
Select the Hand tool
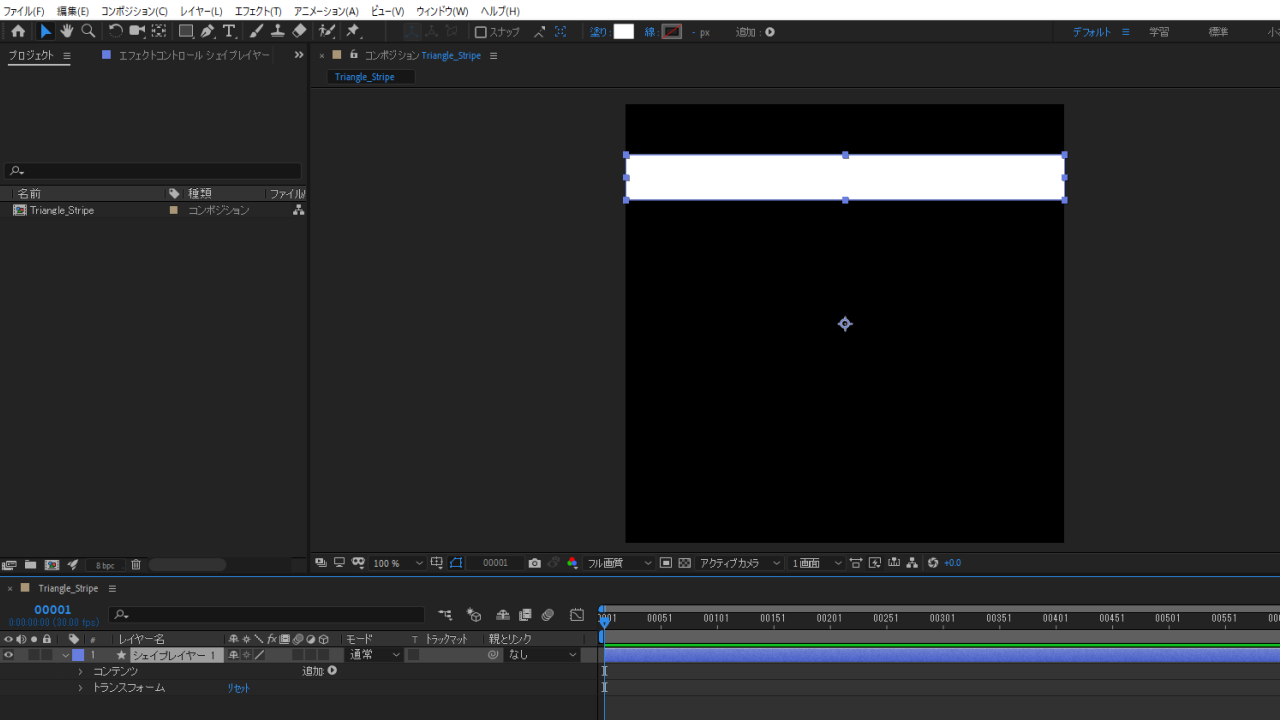point(67,32)
